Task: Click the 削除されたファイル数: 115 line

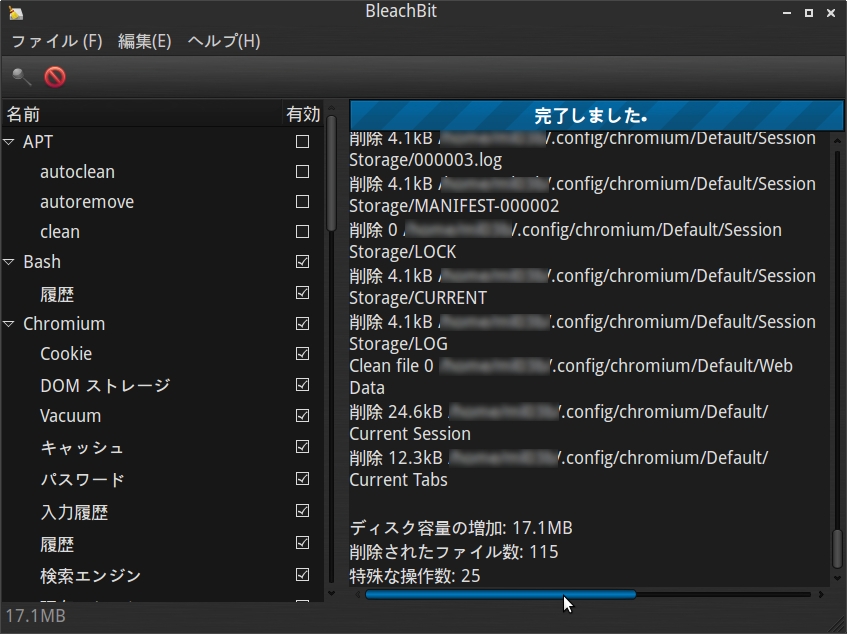Action: [x=454, y=552]
